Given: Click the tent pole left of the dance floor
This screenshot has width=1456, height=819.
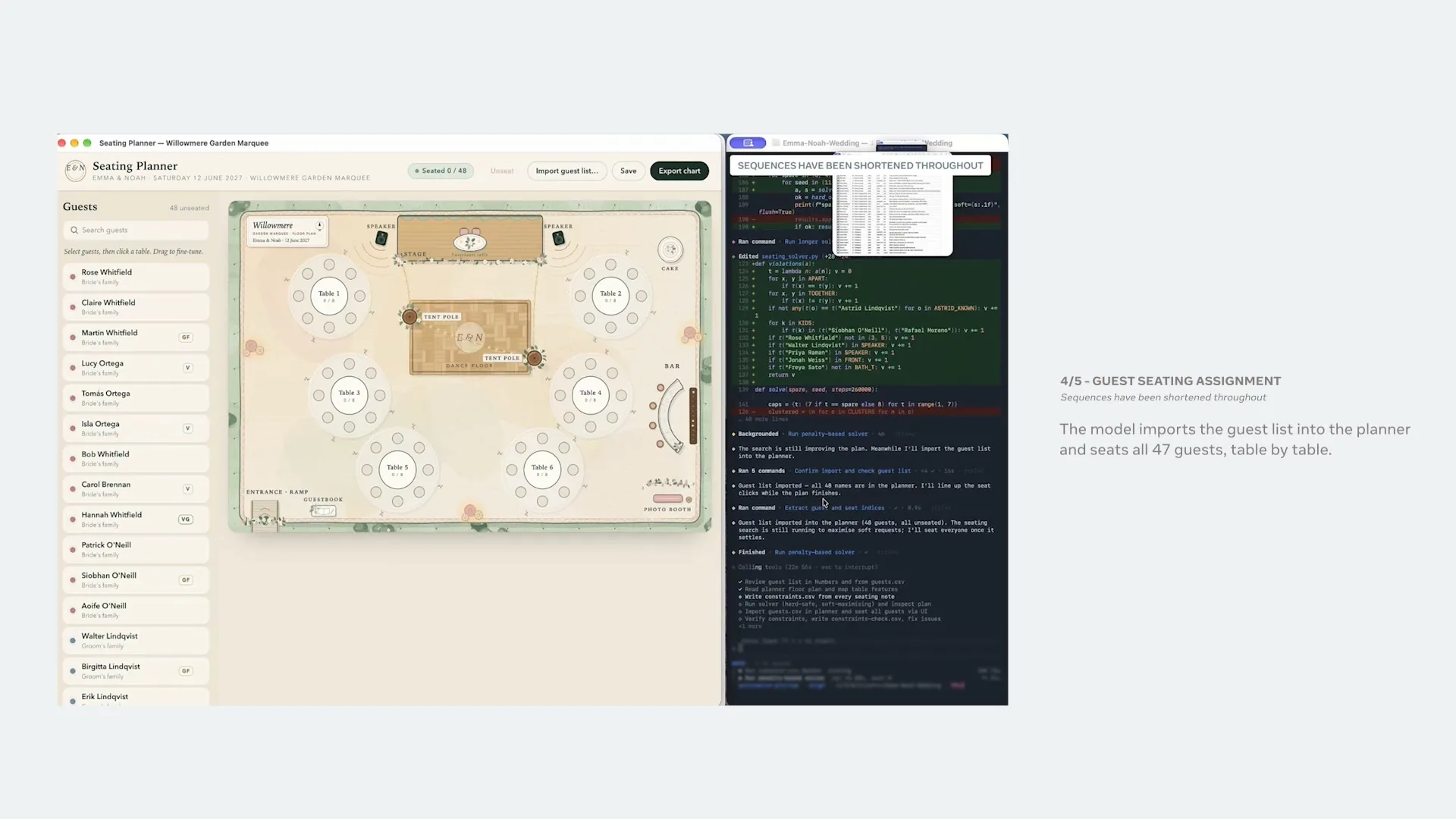Looking at the screenshot, I should (409, 317).
